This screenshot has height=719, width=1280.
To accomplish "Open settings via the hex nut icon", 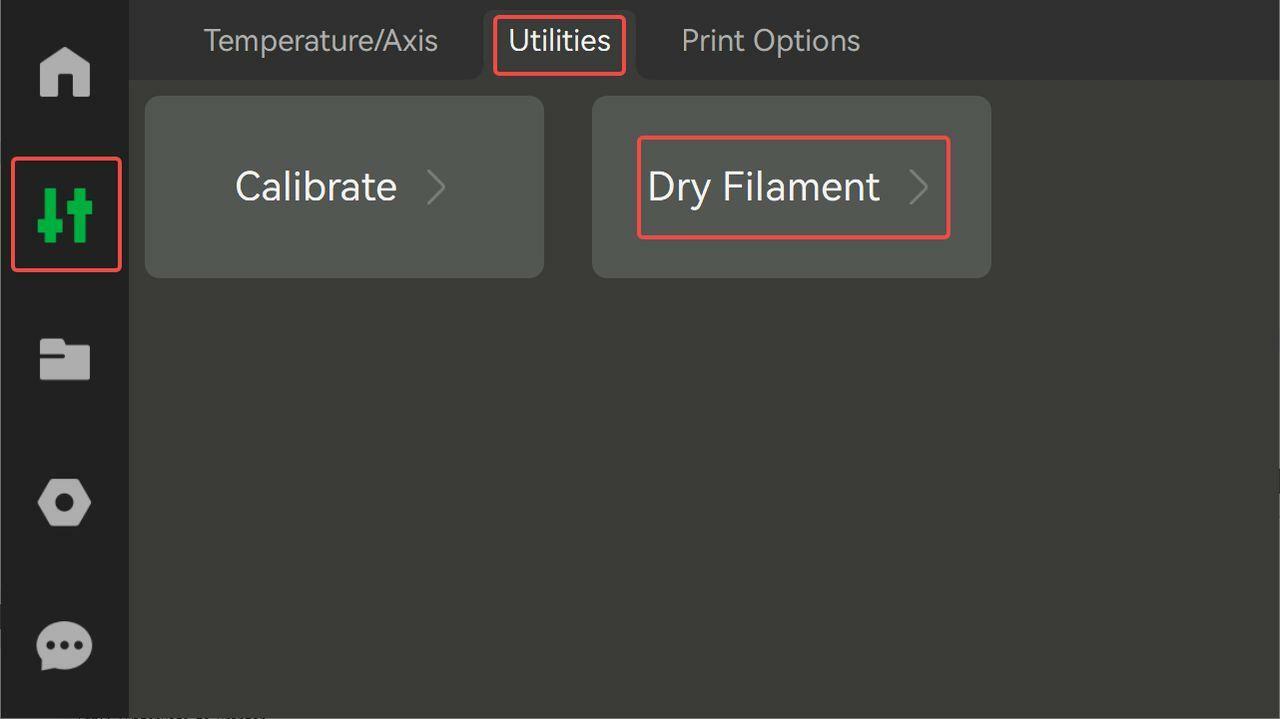I will pyautogui.click(x=65, y=502).
